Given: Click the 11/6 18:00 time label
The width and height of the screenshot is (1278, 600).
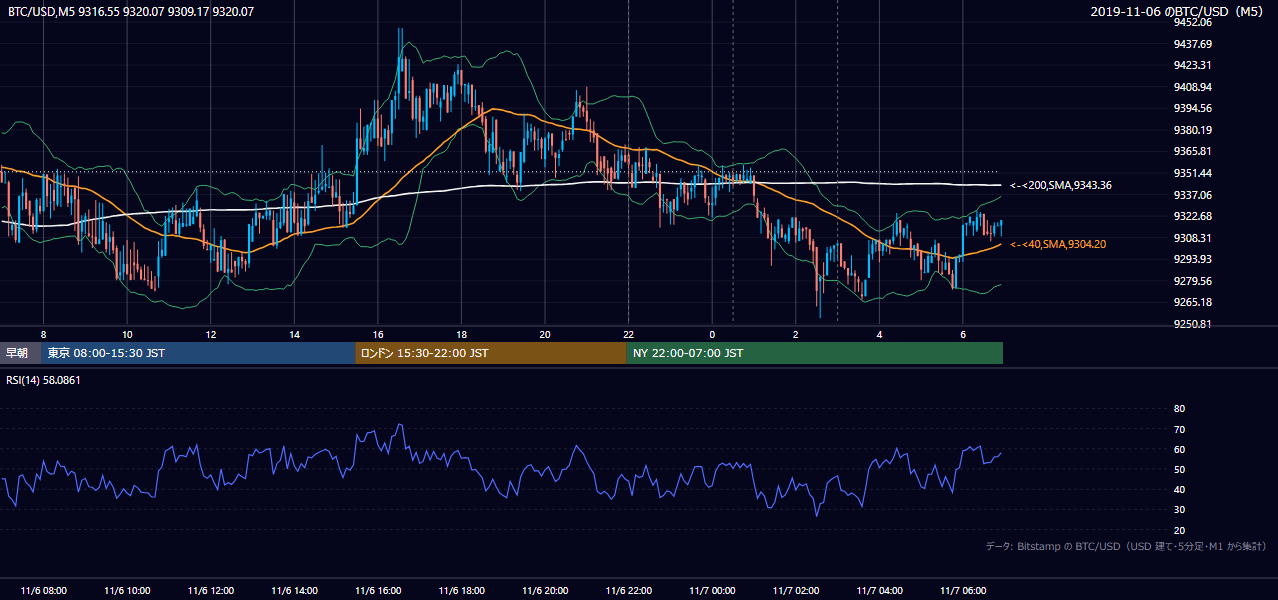Looking at the screenshot, I should point(462,591).
